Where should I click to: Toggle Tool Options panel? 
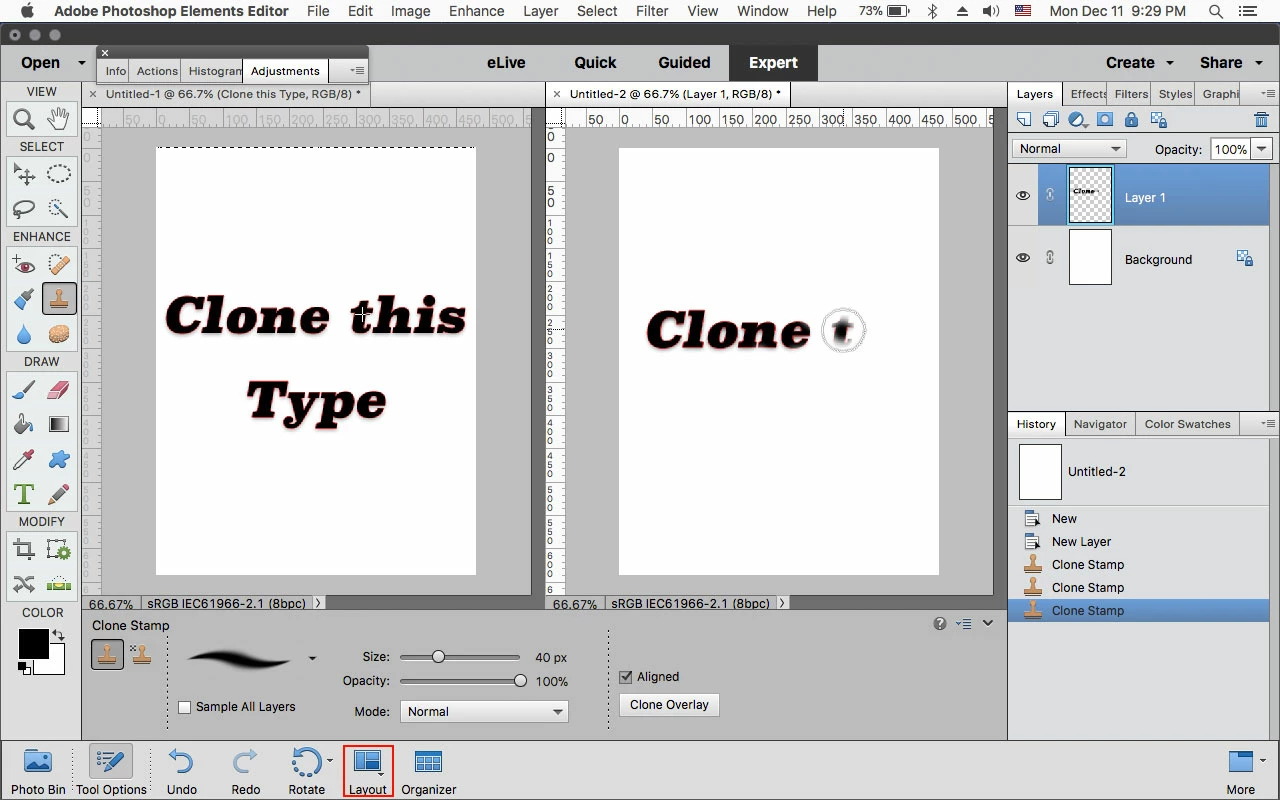coord(111,769)
